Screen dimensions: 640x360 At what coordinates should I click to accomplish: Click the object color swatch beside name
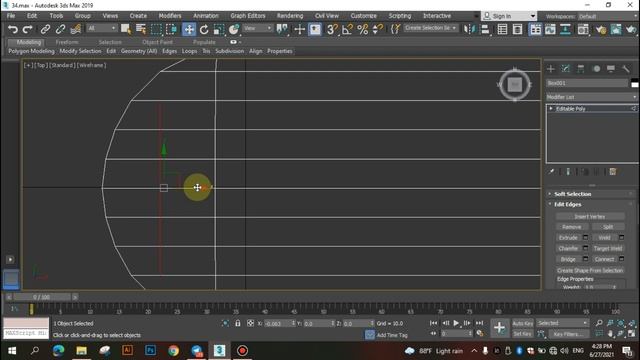(x=635, y=83)
